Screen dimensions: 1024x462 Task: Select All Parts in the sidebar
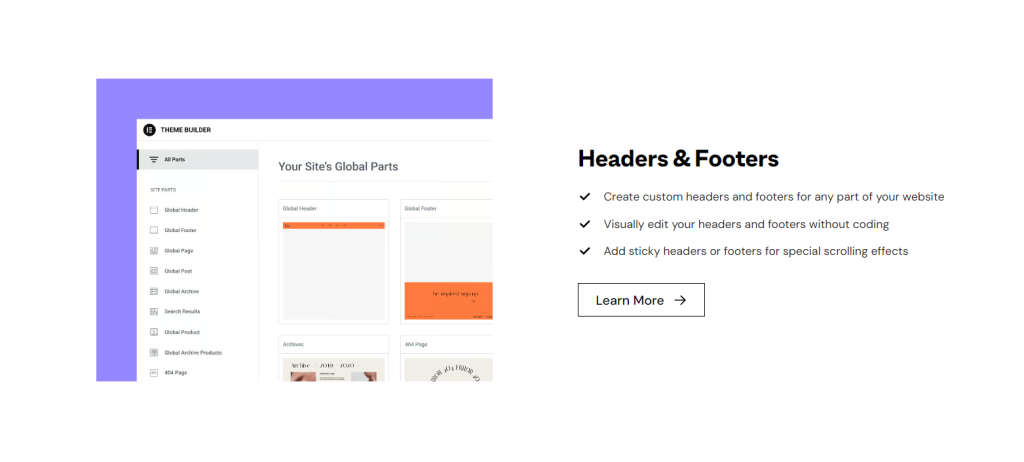pos(175,160)
